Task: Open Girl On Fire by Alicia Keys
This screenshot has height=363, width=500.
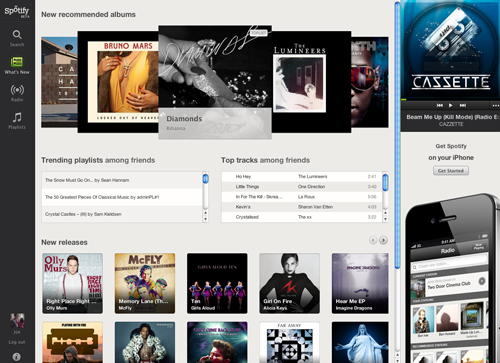Action: 289,283
